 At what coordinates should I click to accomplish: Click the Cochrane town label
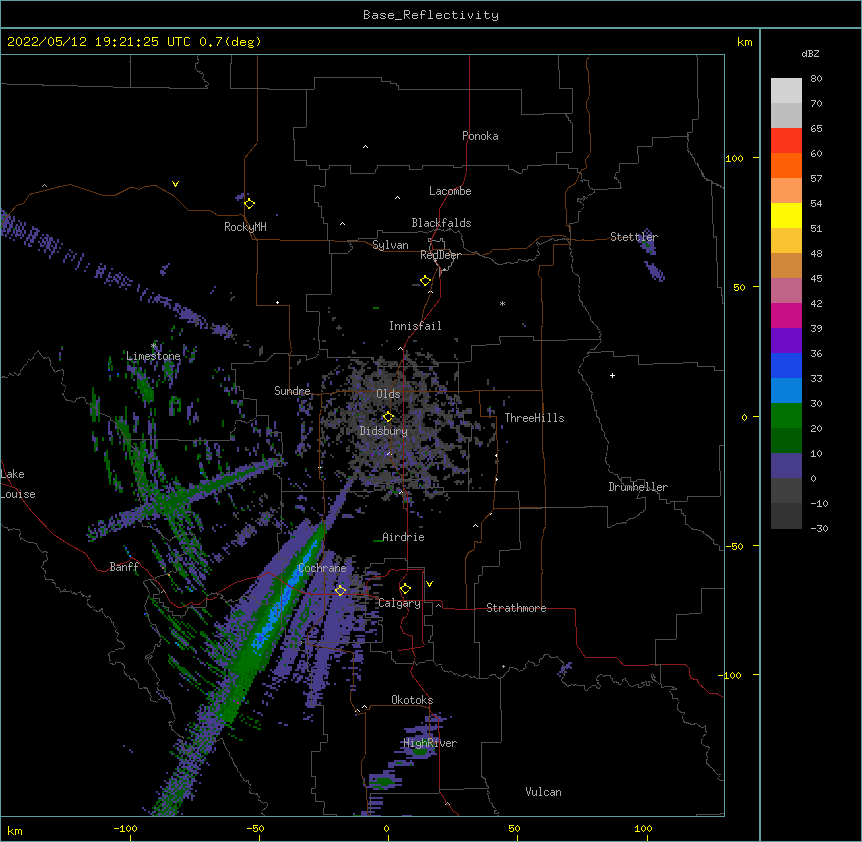click(x=322, y=568)
